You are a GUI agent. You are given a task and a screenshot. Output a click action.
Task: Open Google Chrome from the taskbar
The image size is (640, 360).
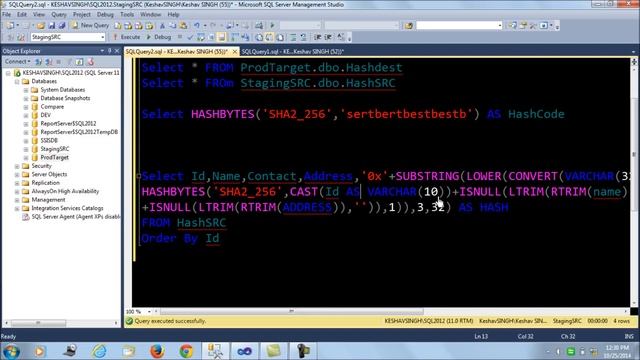(x=187, y=351)
